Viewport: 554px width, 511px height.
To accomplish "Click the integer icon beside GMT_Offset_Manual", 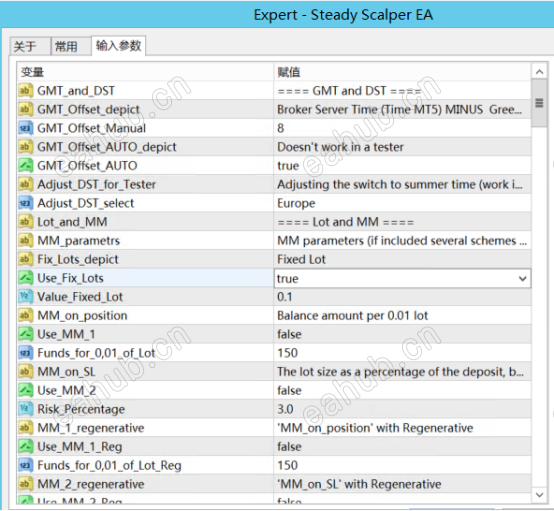I will tap(25, 128).
